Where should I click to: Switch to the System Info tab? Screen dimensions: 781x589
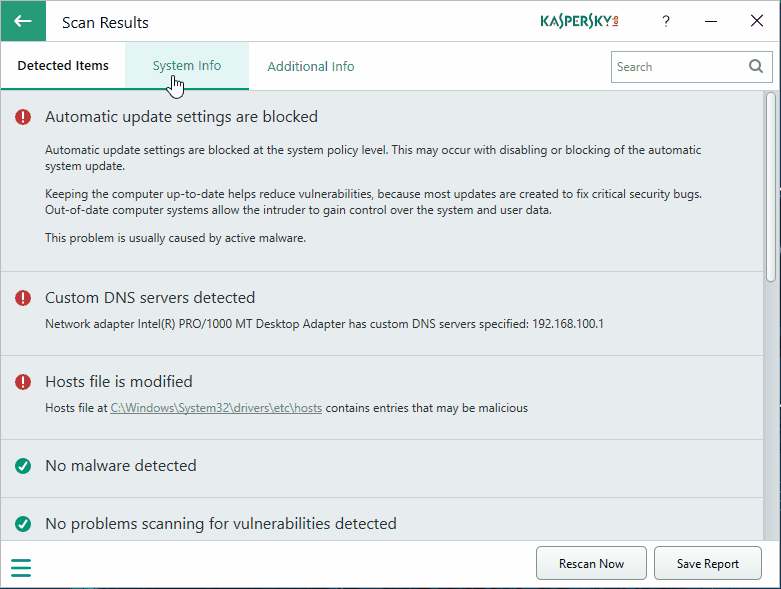pyautogui.click(x=187, y=66)
